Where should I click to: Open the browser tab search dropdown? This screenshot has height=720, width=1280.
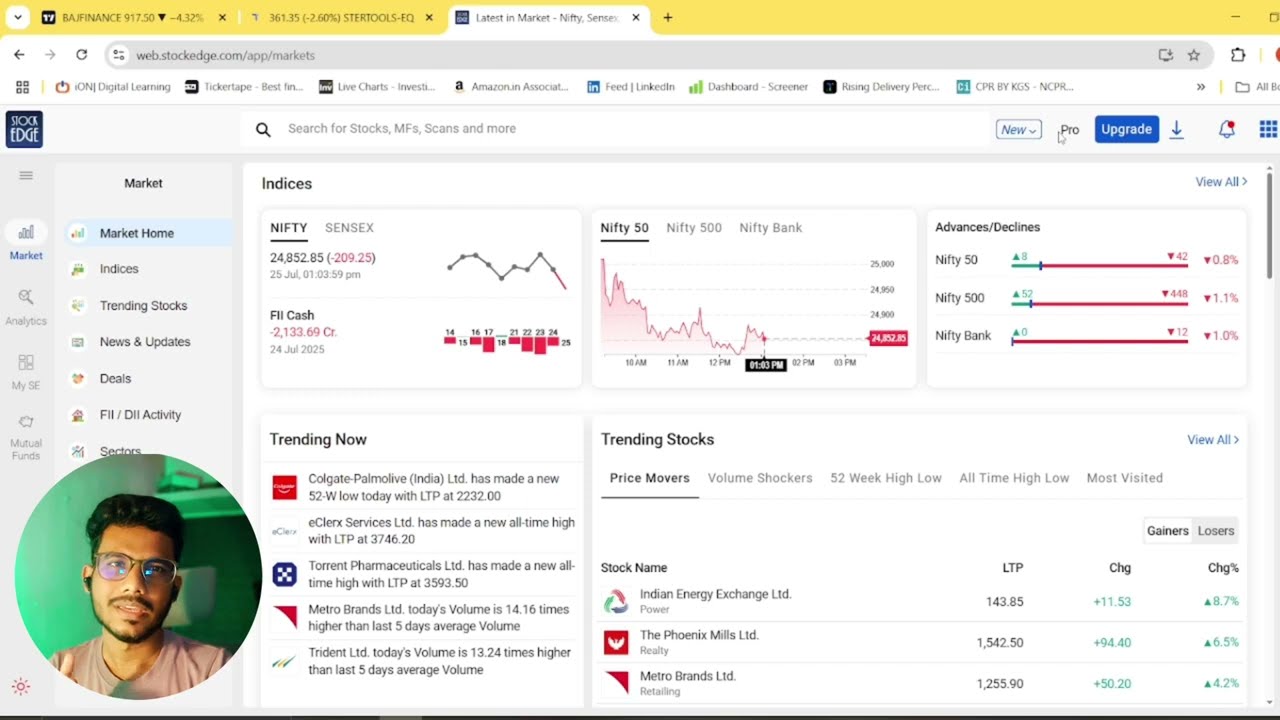[17, 17]
